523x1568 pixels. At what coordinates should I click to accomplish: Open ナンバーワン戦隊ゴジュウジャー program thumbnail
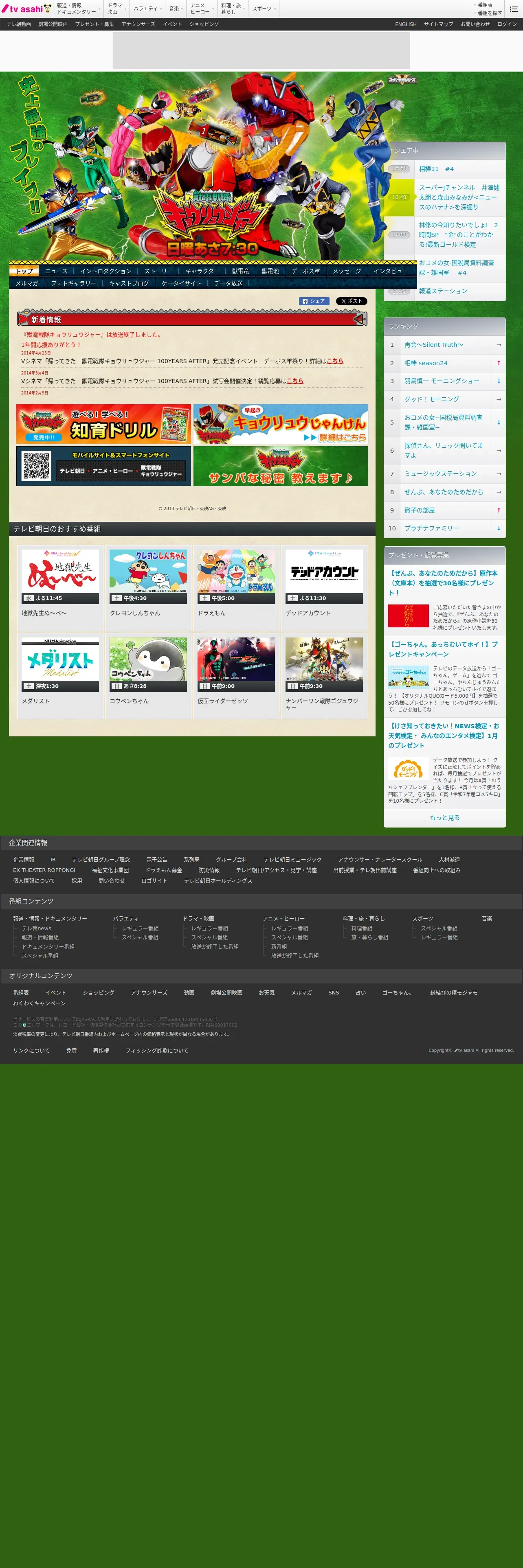pyautogui.click(x=324, y=665)
